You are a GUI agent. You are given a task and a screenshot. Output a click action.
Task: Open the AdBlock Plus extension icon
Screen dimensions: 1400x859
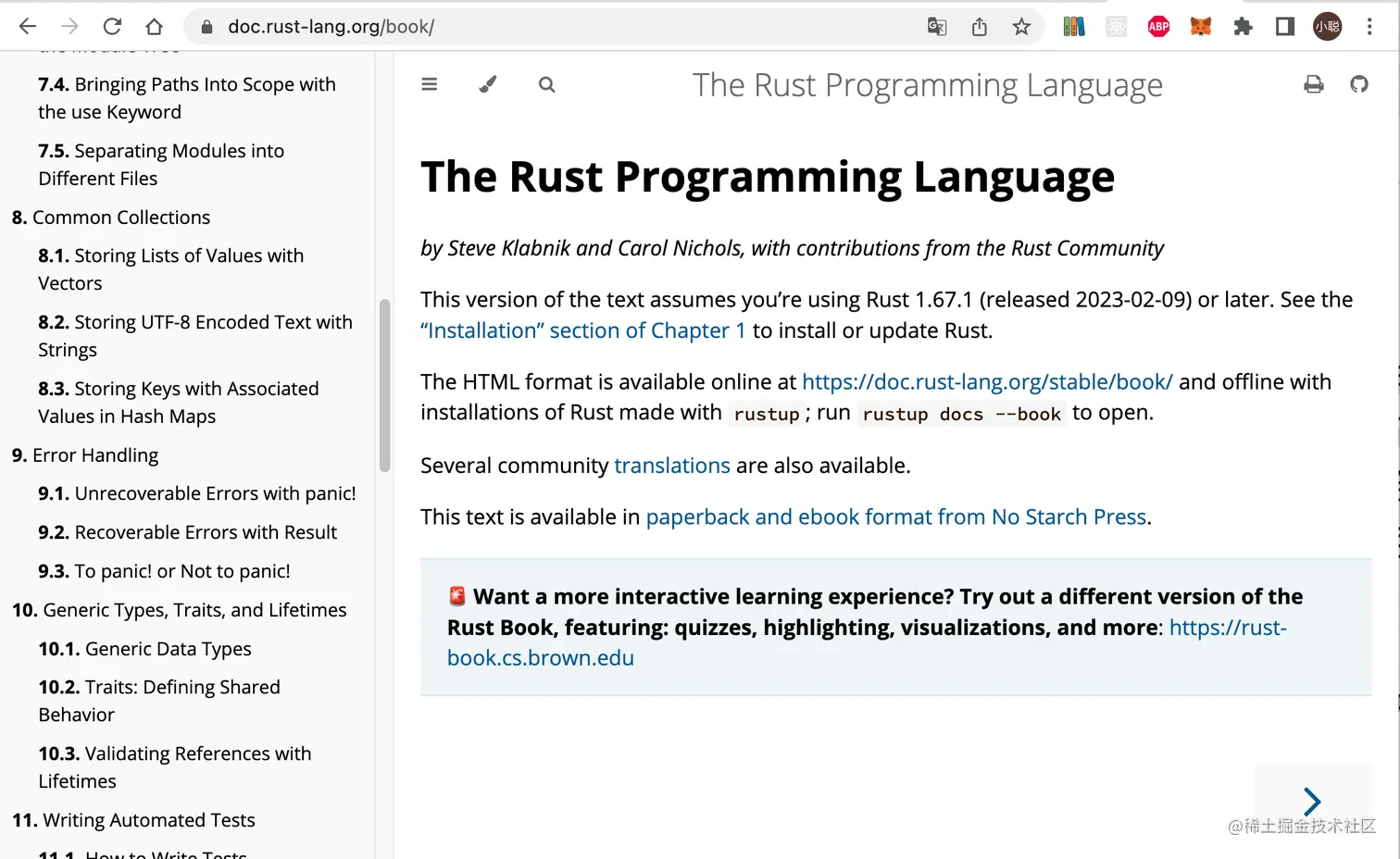1158,27
